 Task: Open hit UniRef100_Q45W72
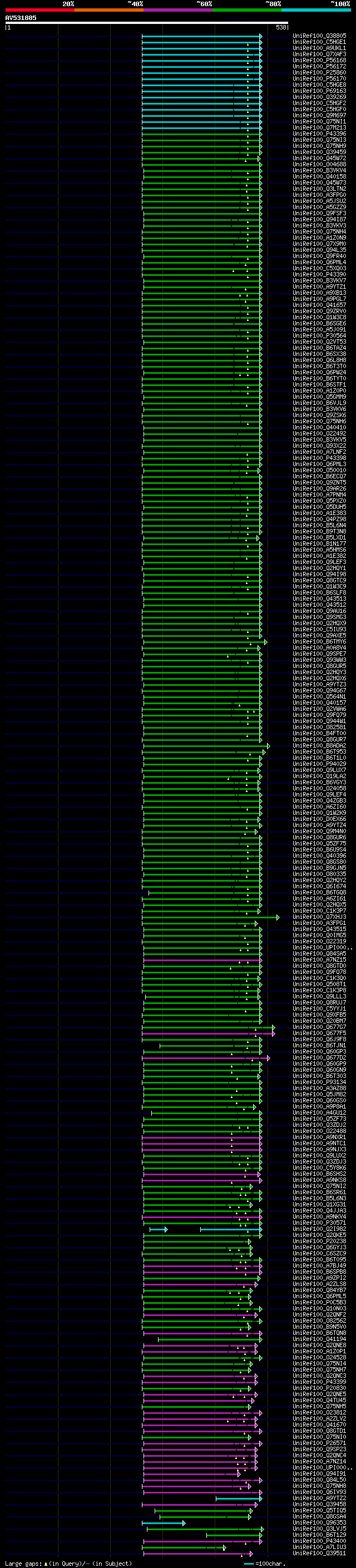click(x=319, y=159)
